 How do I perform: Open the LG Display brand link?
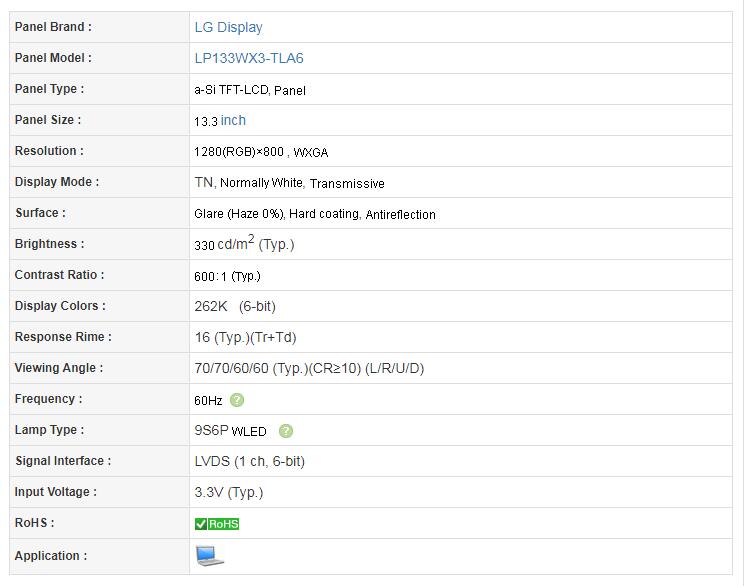(x=229, y=27)
